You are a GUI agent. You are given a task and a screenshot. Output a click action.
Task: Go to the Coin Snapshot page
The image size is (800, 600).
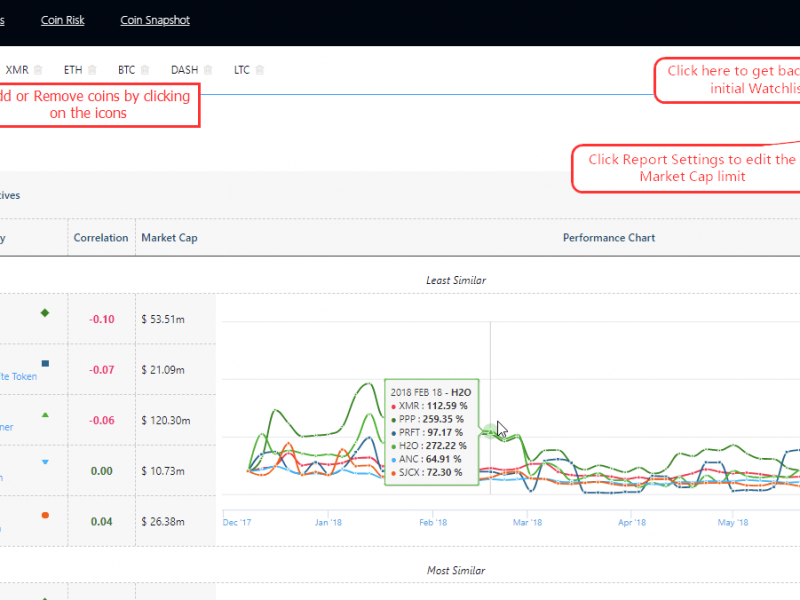click(x=155, y=20)
